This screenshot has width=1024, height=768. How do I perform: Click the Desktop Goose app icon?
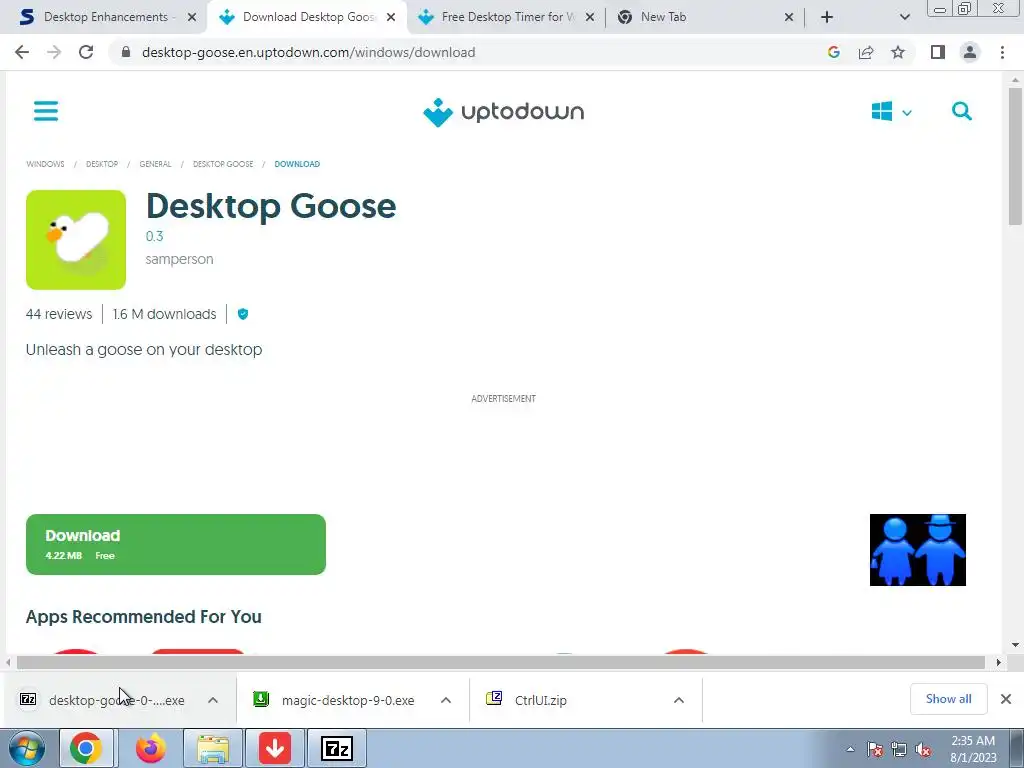click(76, 240)
